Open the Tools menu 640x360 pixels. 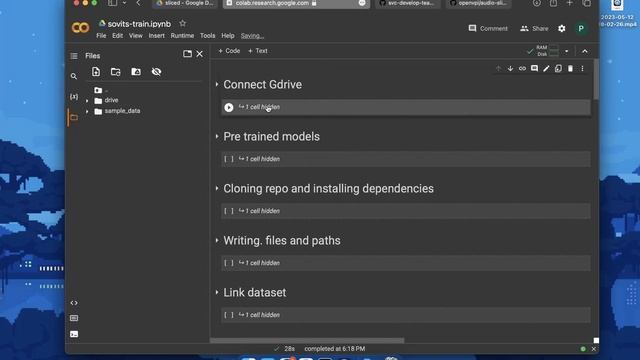pos(207,36)
